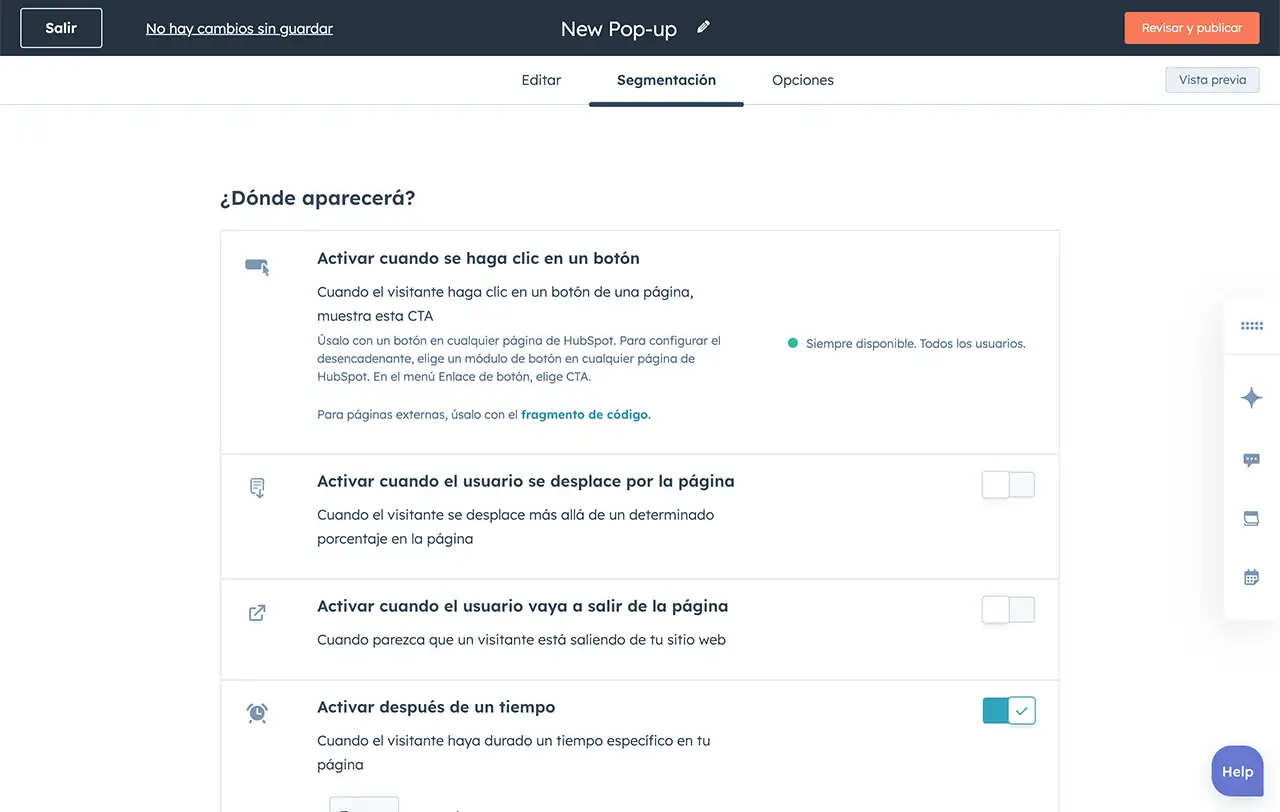Screen dimensions: 1280x812
Task: Click the alarm clock time-delay icon
Action: (257, 713)
